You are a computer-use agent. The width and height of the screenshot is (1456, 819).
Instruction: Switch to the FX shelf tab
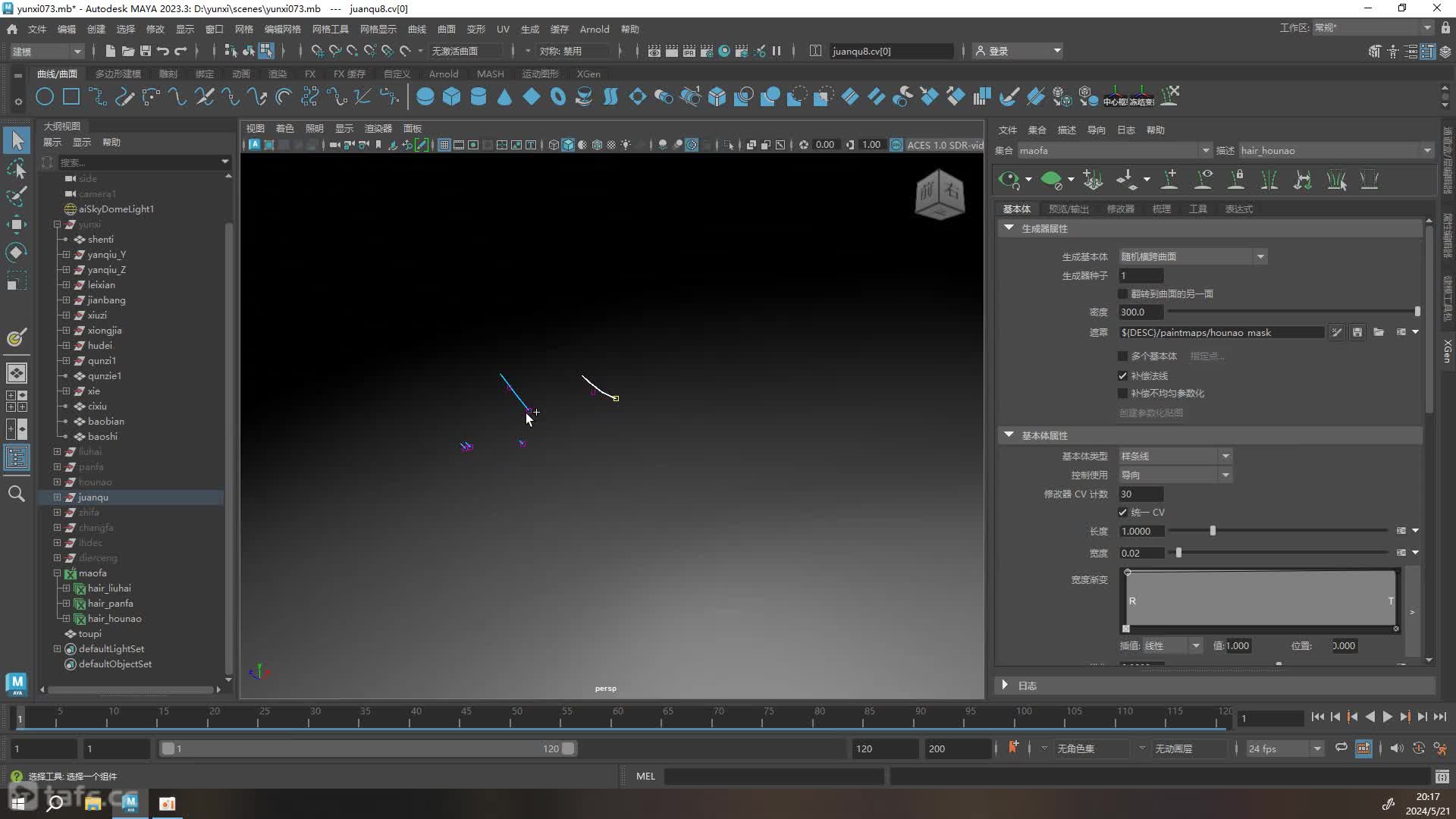(x=309, y=74)
